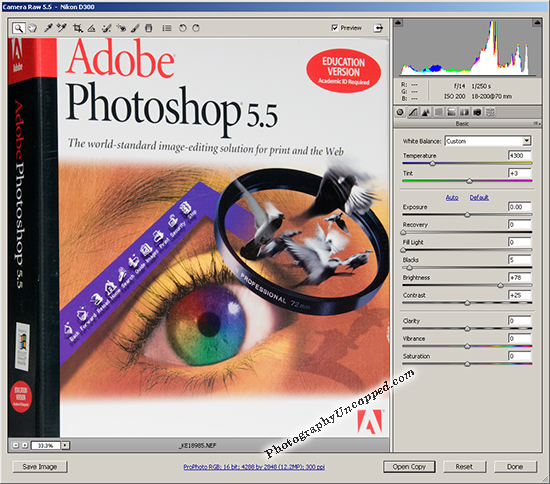550x484 pixels.
Task: Open workflow options ProPhoto RGB link
Action: click(254, 467)
